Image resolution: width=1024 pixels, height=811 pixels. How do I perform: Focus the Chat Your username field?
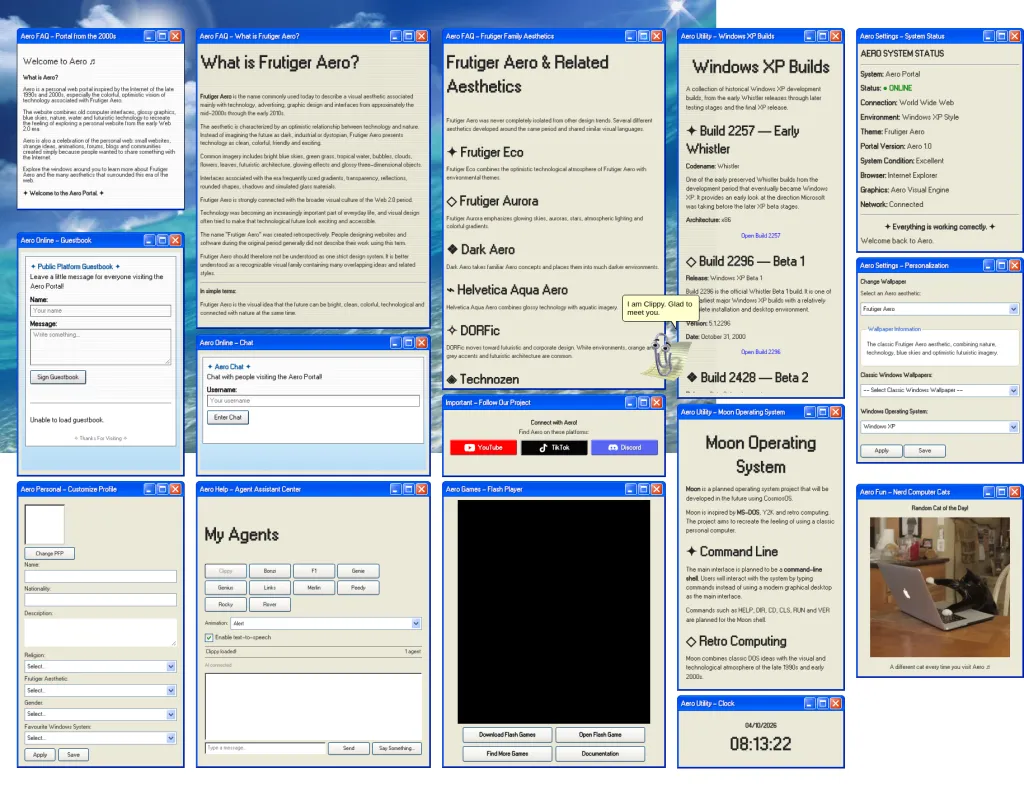(x=313, y=401)
